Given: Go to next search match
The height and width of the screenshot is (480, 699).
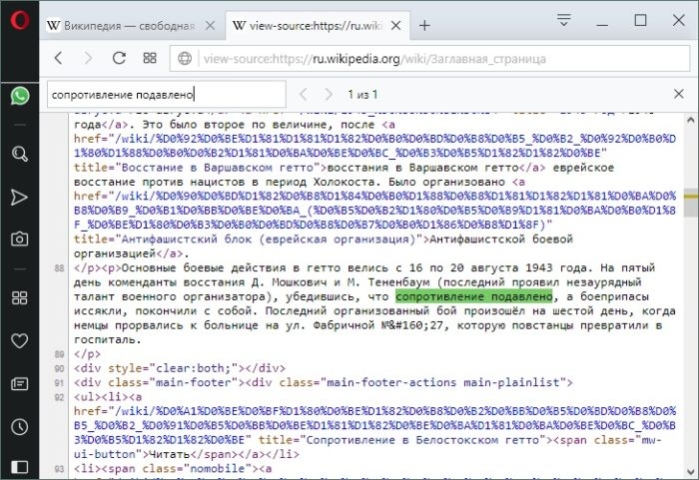Looking at the screenshot, I should click(329, 94).
